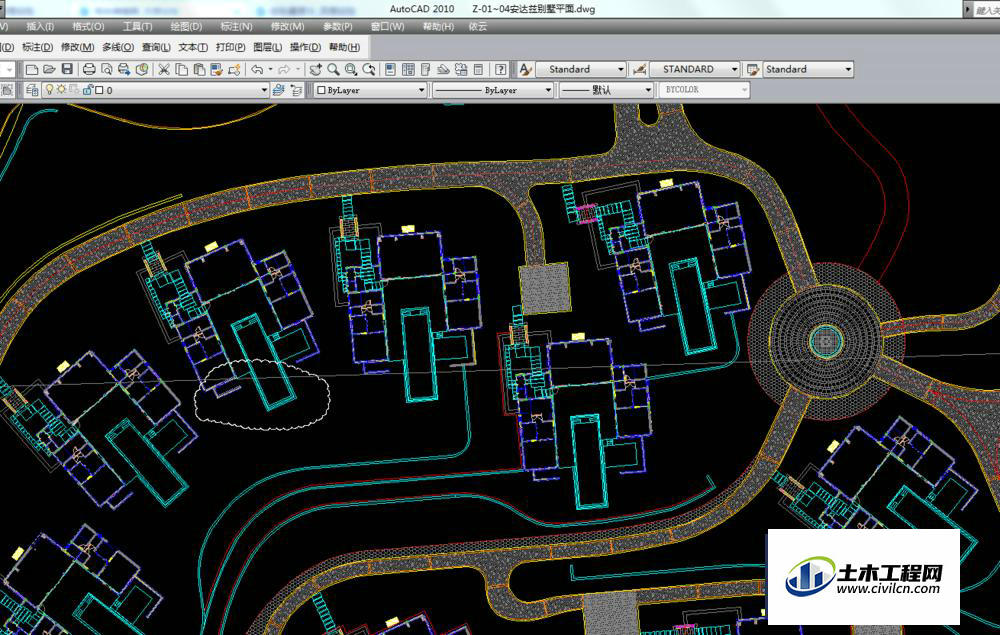Open the Markup Set Manager icon
This screenshot has height=635, width=1000.
pyautogui.click(x=460, y=69)
